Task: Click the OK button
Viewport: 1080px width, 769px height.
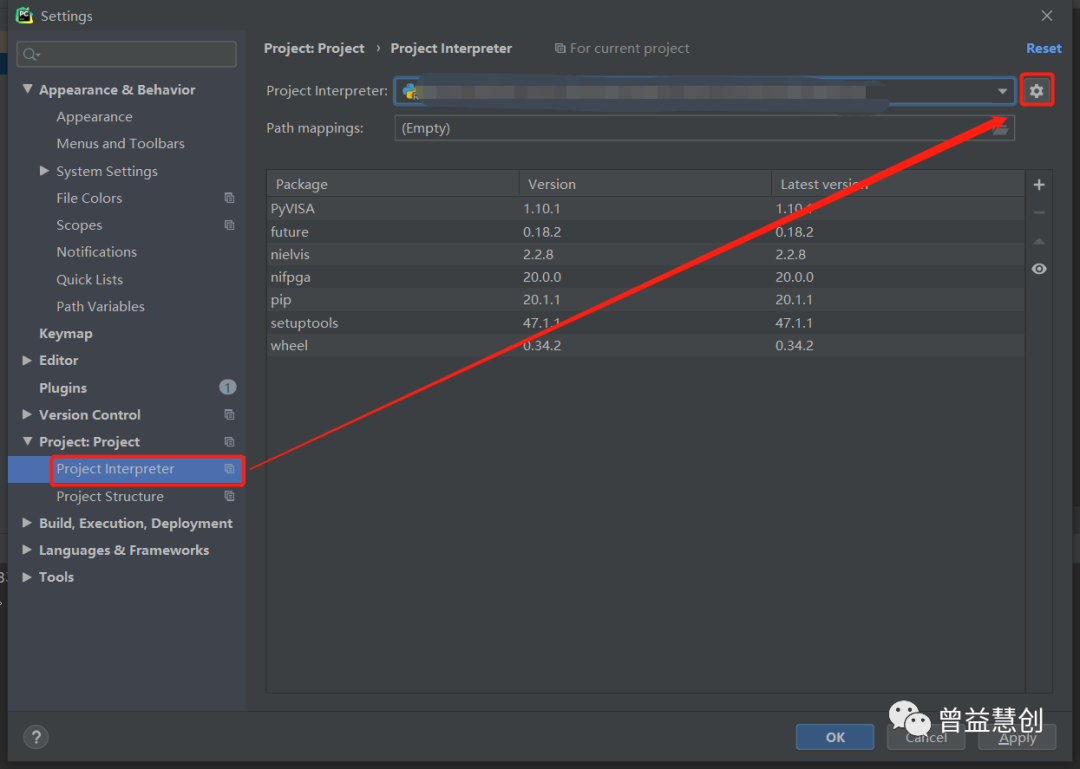Action: 835,737
